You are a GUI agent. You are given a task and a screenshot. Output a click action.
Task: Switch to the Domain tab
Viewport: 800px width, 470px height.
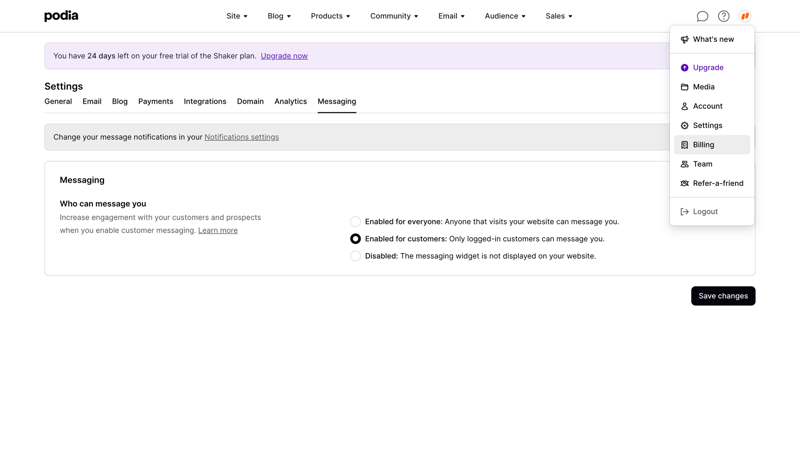click(x=250, y=102)
